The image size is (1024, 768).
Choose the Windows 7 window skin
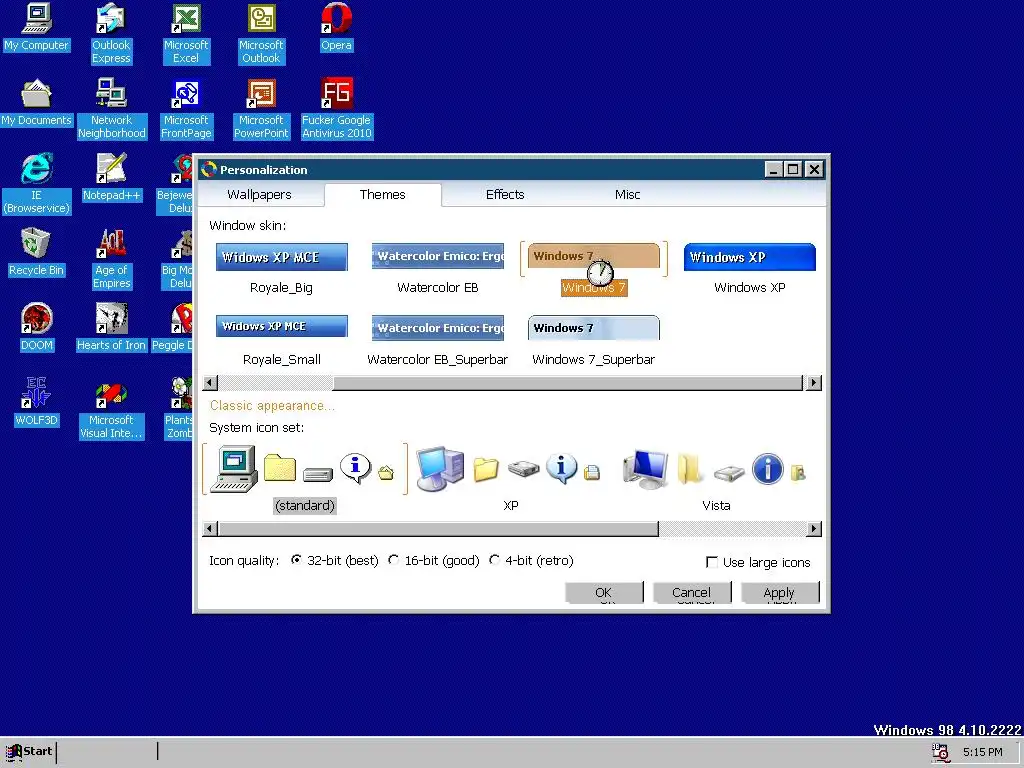coord(594,269)
